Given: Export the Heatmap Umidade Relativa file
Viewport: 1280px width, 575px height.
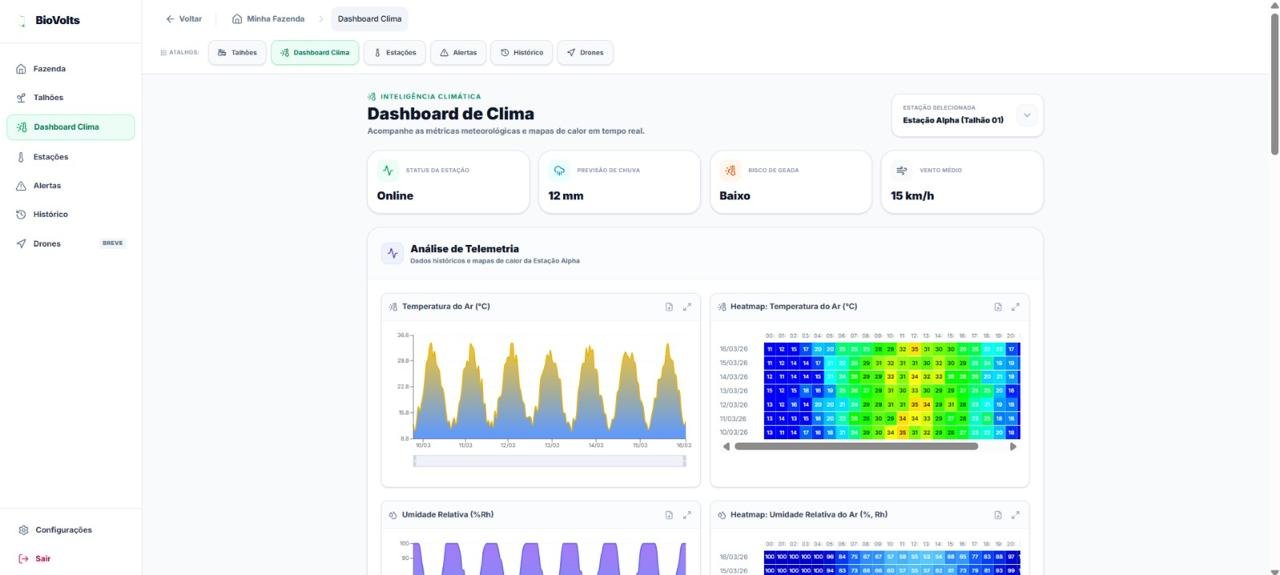Looking at the screenshot, I should pyautogui.click(x=998, y=515).
